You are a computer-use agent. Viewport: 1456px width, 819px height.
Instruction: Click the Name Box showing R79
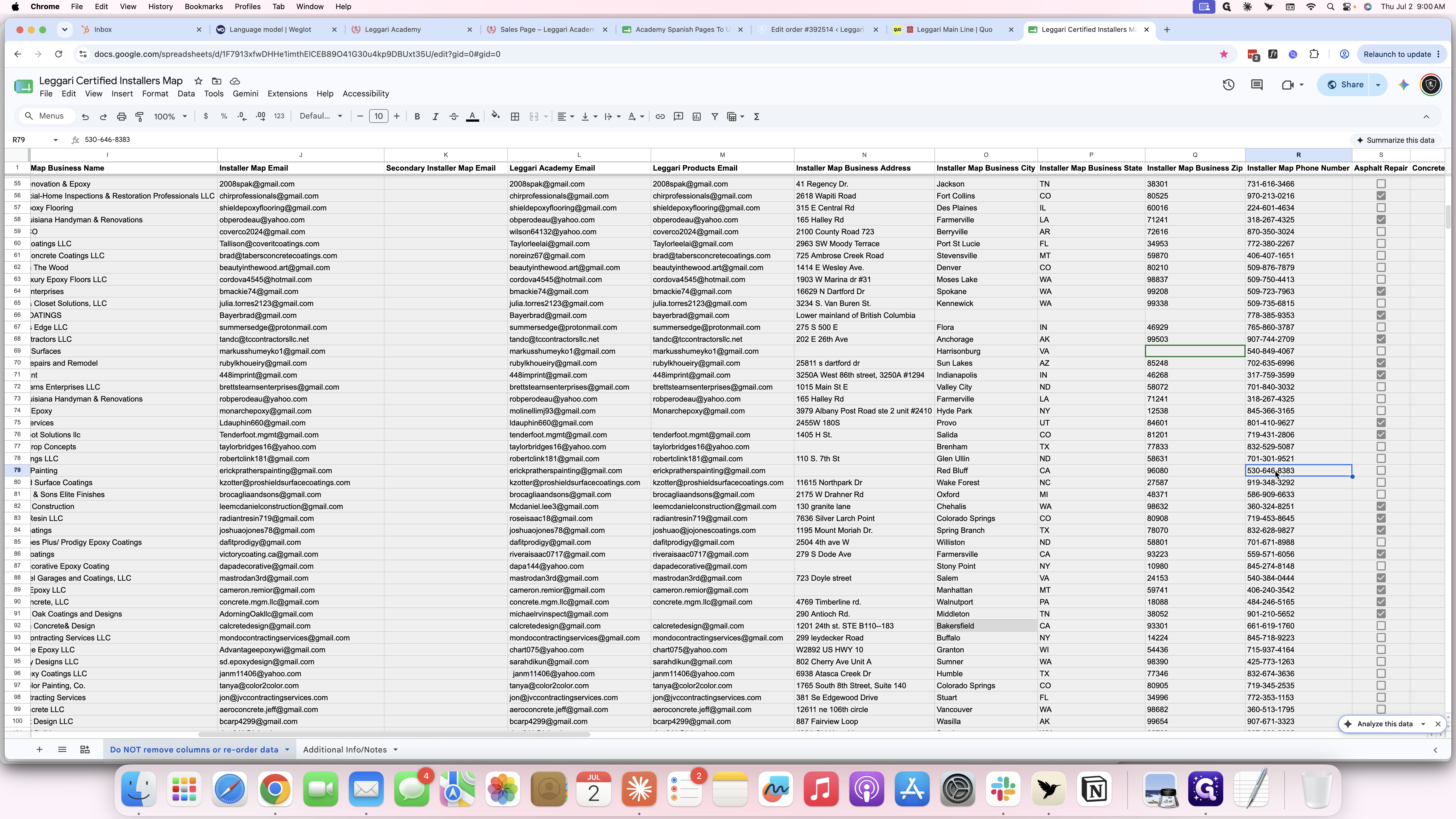[34, 140]
